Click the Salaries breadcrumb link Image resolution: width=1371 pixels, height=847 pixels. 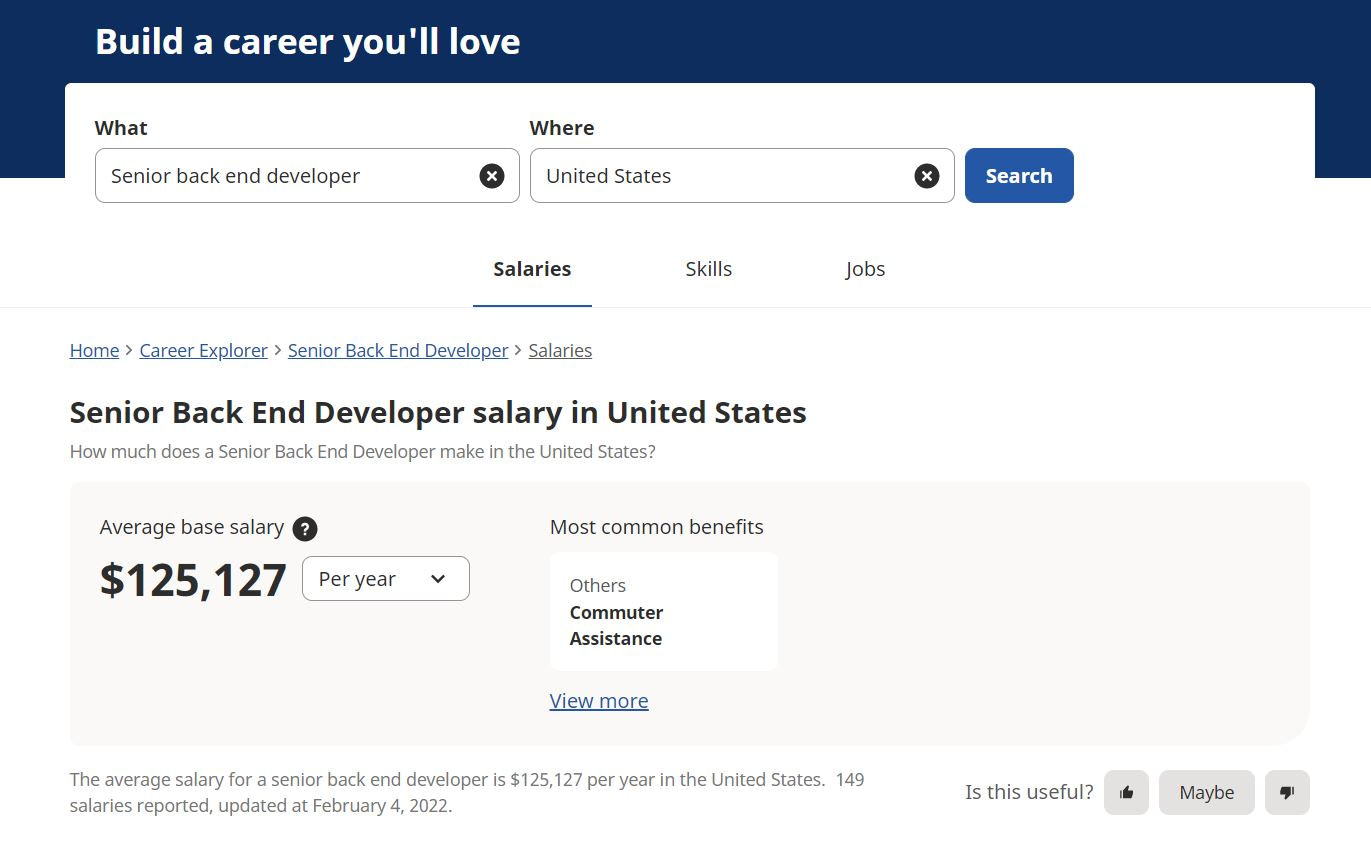(x=560, y=350)
